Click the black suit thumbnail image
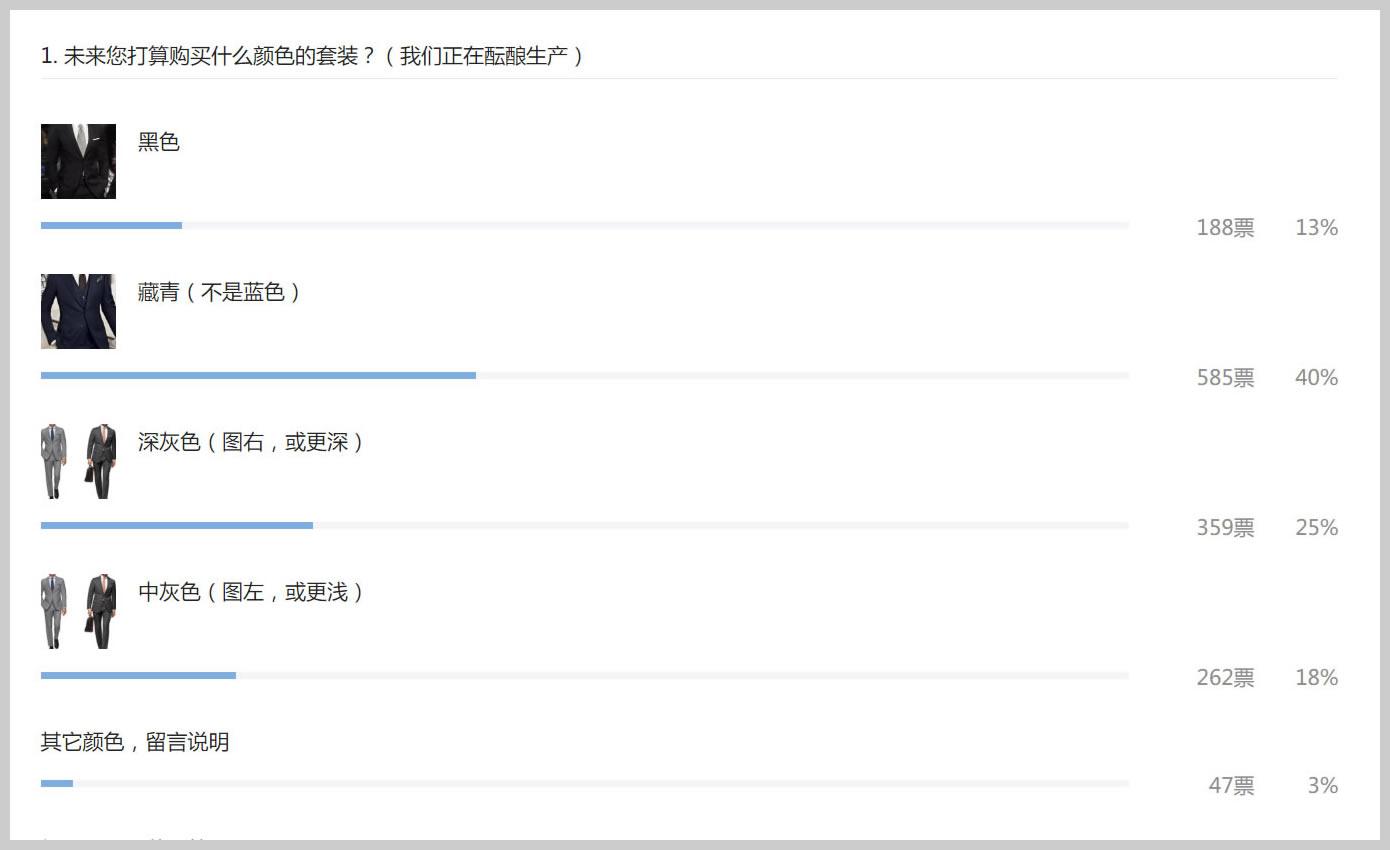1390x850 pixels. click(78, 161)
